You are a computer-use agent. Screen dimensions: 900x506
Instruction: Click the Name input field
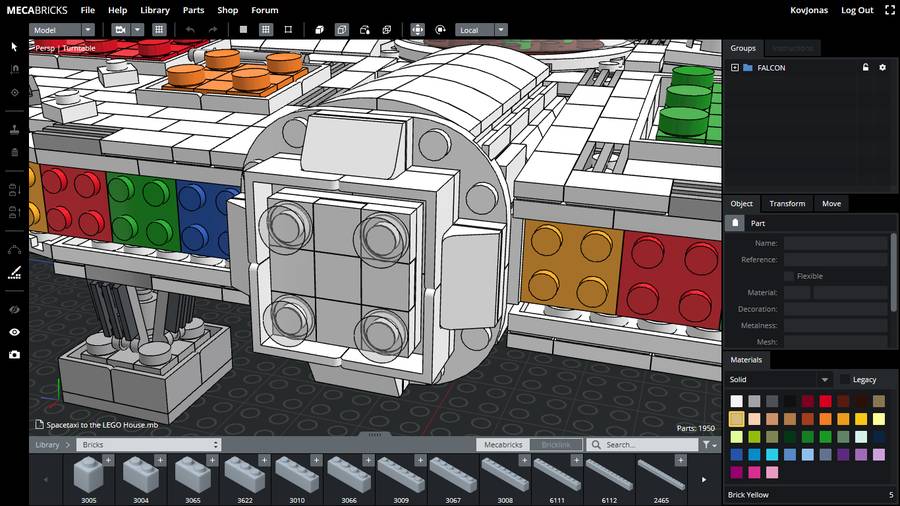836,243
